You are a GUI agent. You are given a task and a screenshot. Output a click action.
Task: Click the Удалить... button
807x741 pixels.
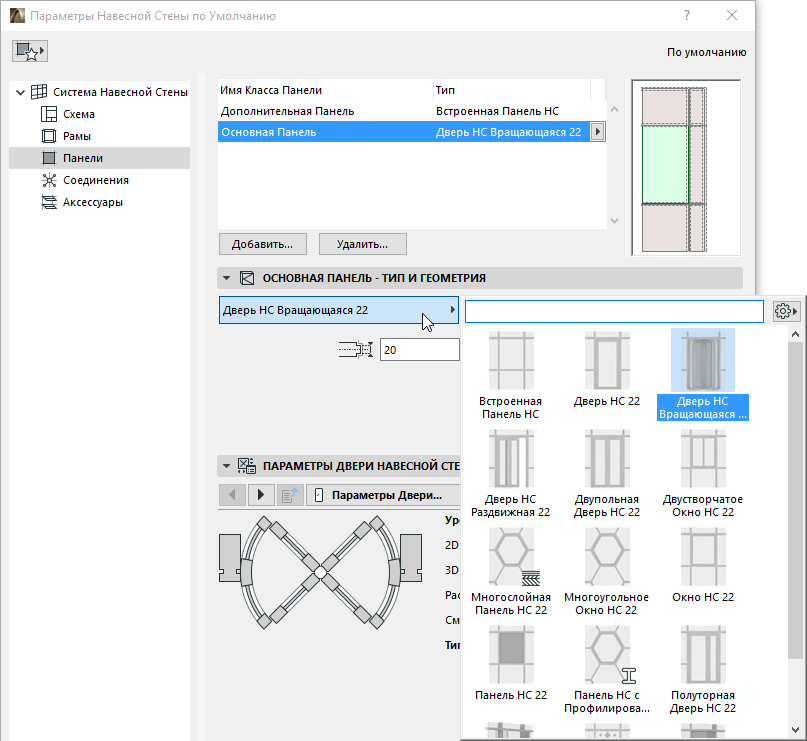362,244
